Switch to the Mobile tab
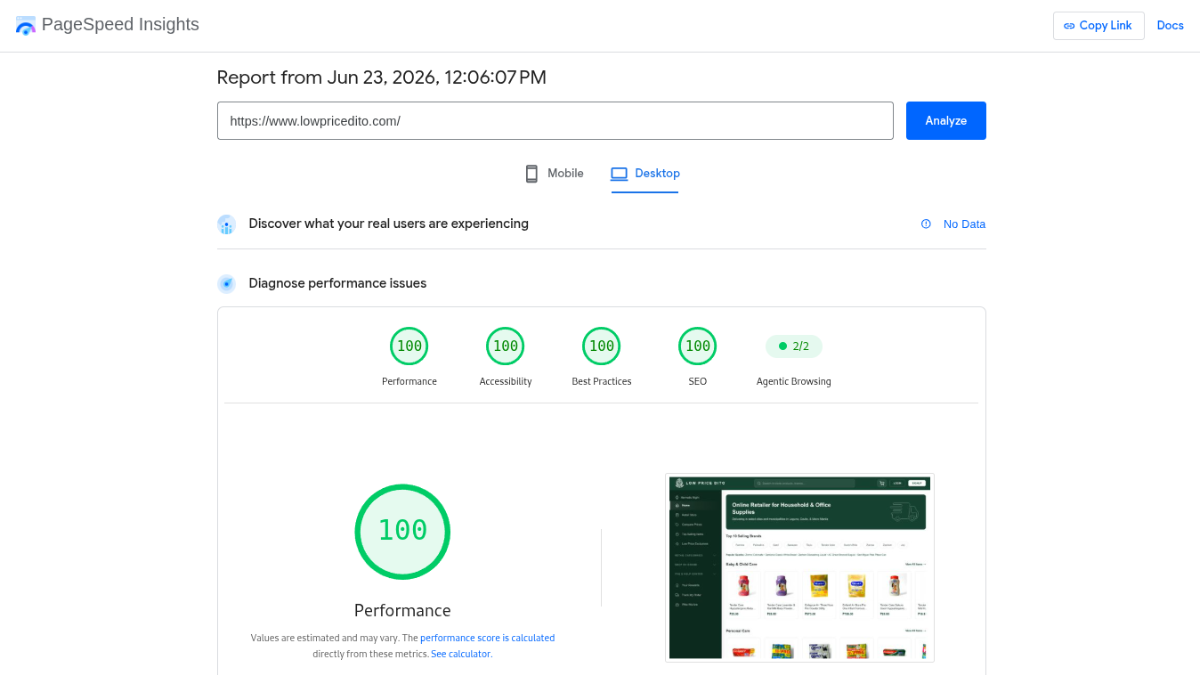Viewport: 1200px width, 675px height. tap(554, 173)
